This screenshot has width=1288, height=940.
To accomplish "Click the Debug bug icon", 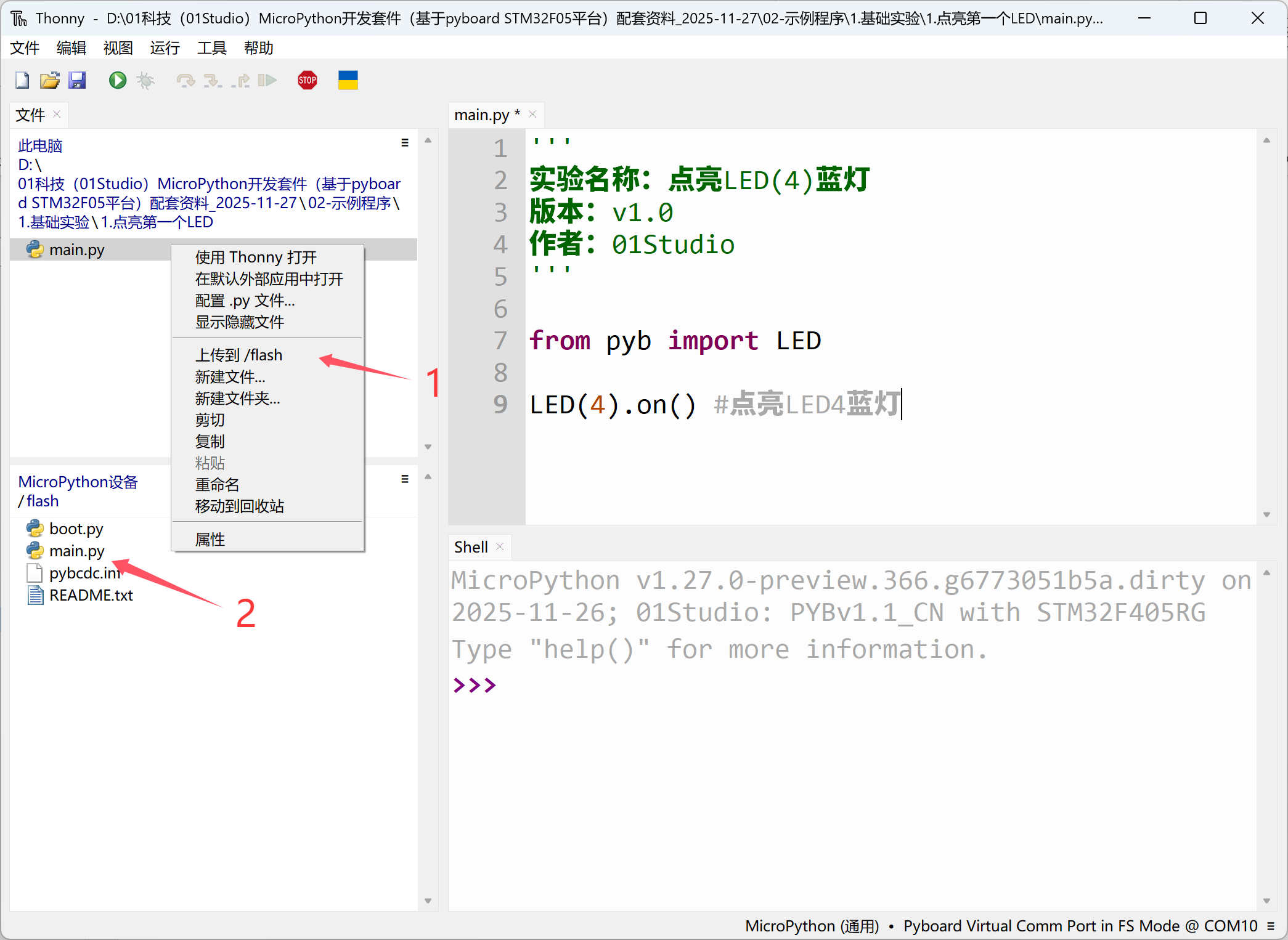I will [145, 81].
